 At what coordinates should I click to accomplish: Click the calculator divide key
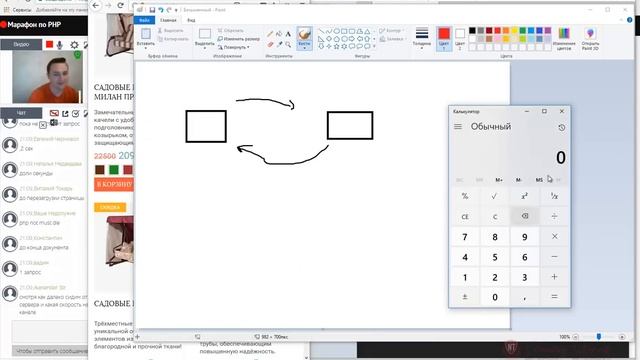[x=554, y=216]
